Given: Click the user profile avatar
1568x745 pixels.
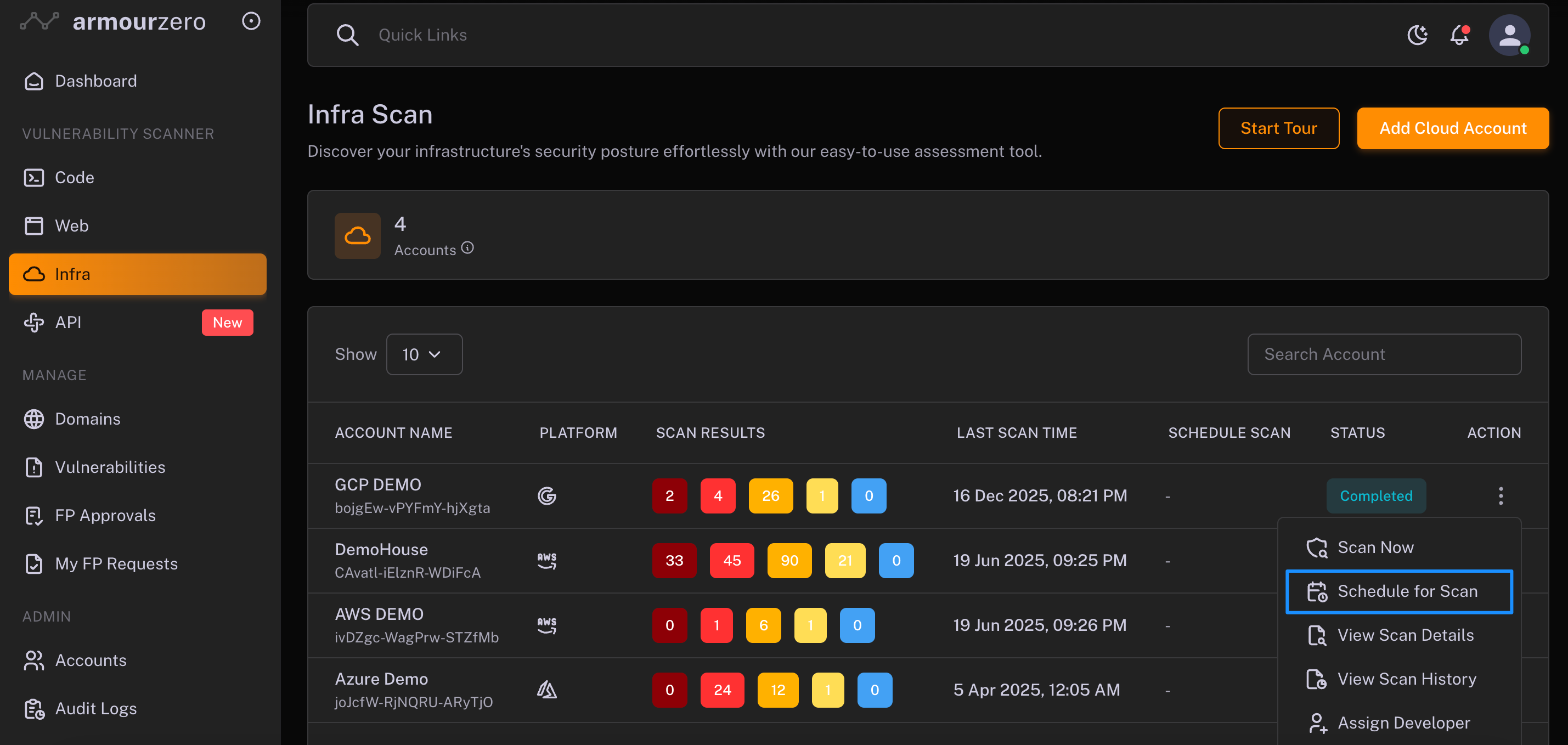Looking at the screenshot, I should point(1509,35).
